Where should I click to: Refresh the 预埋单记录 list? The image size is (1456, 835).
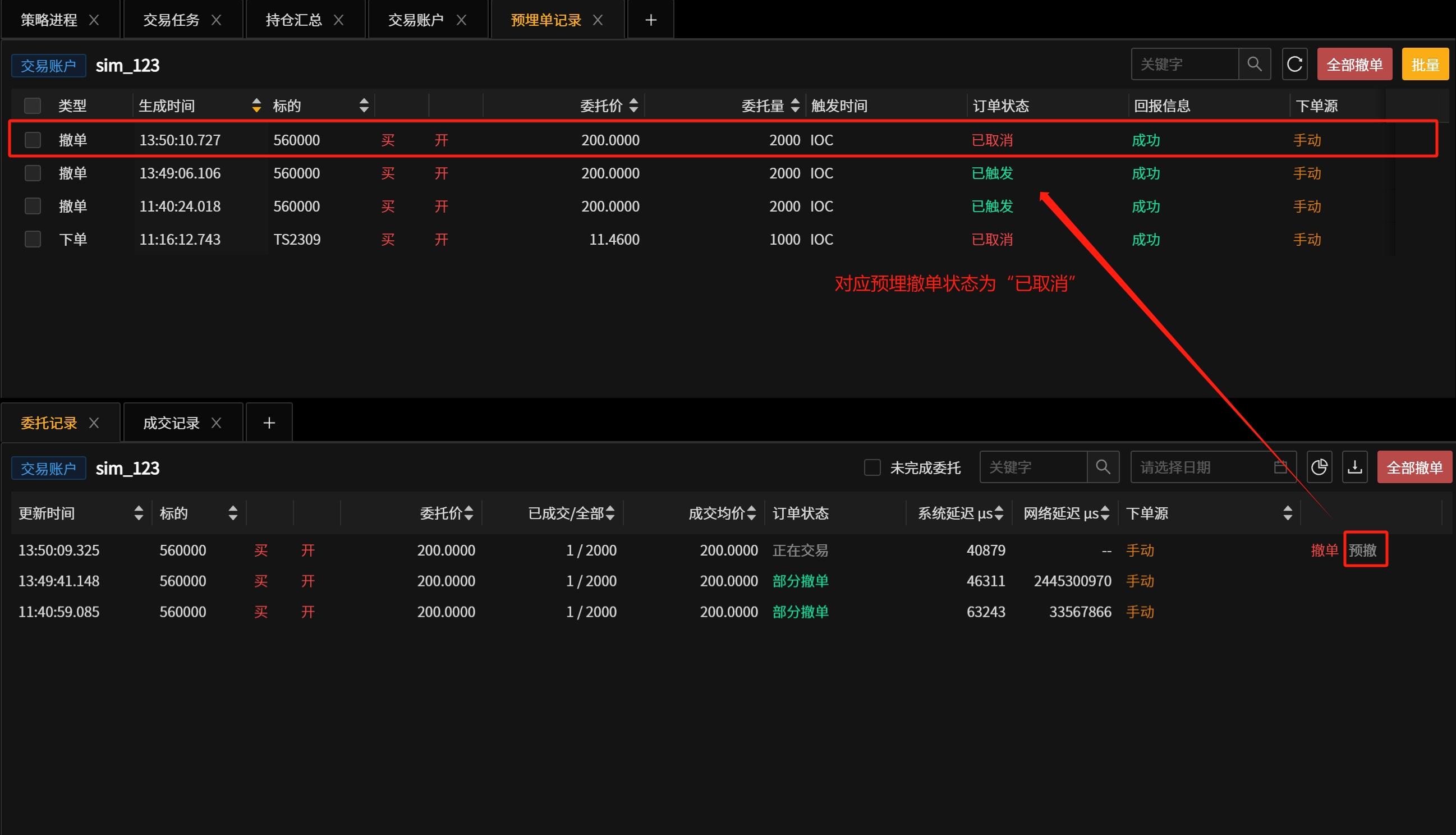click(x=1295, y=64)
